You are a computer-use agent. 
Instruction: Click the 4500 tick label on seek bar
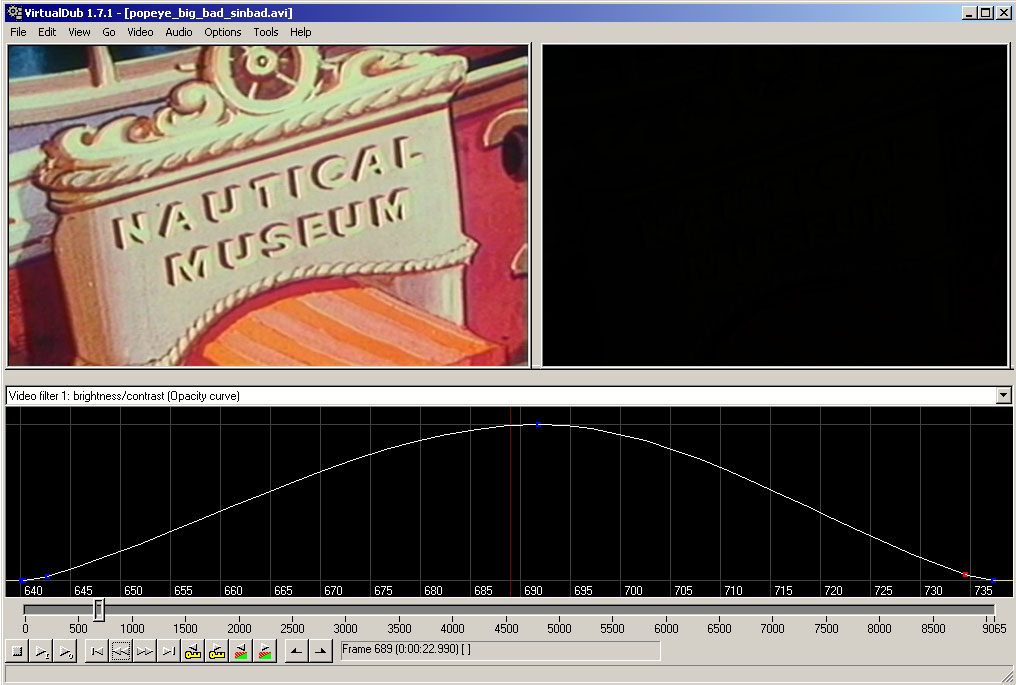tap(506, 629)
